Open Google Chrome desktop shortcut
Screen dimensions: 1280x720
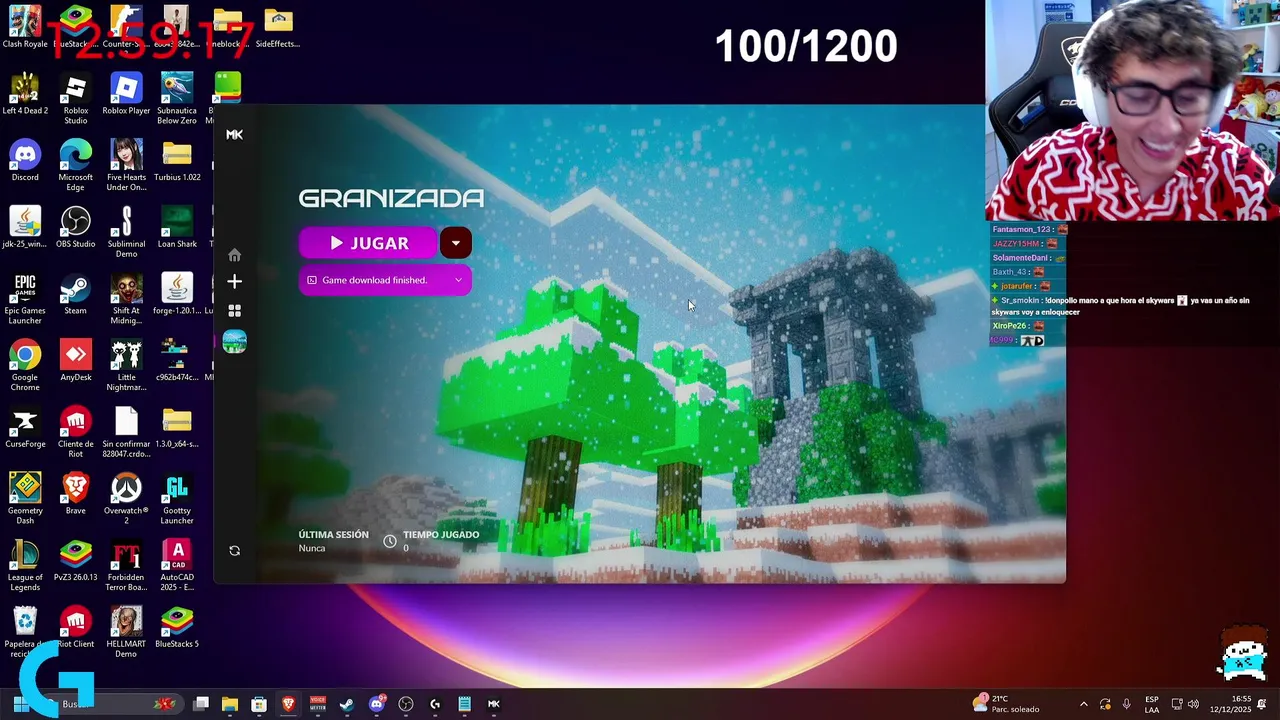25,366
